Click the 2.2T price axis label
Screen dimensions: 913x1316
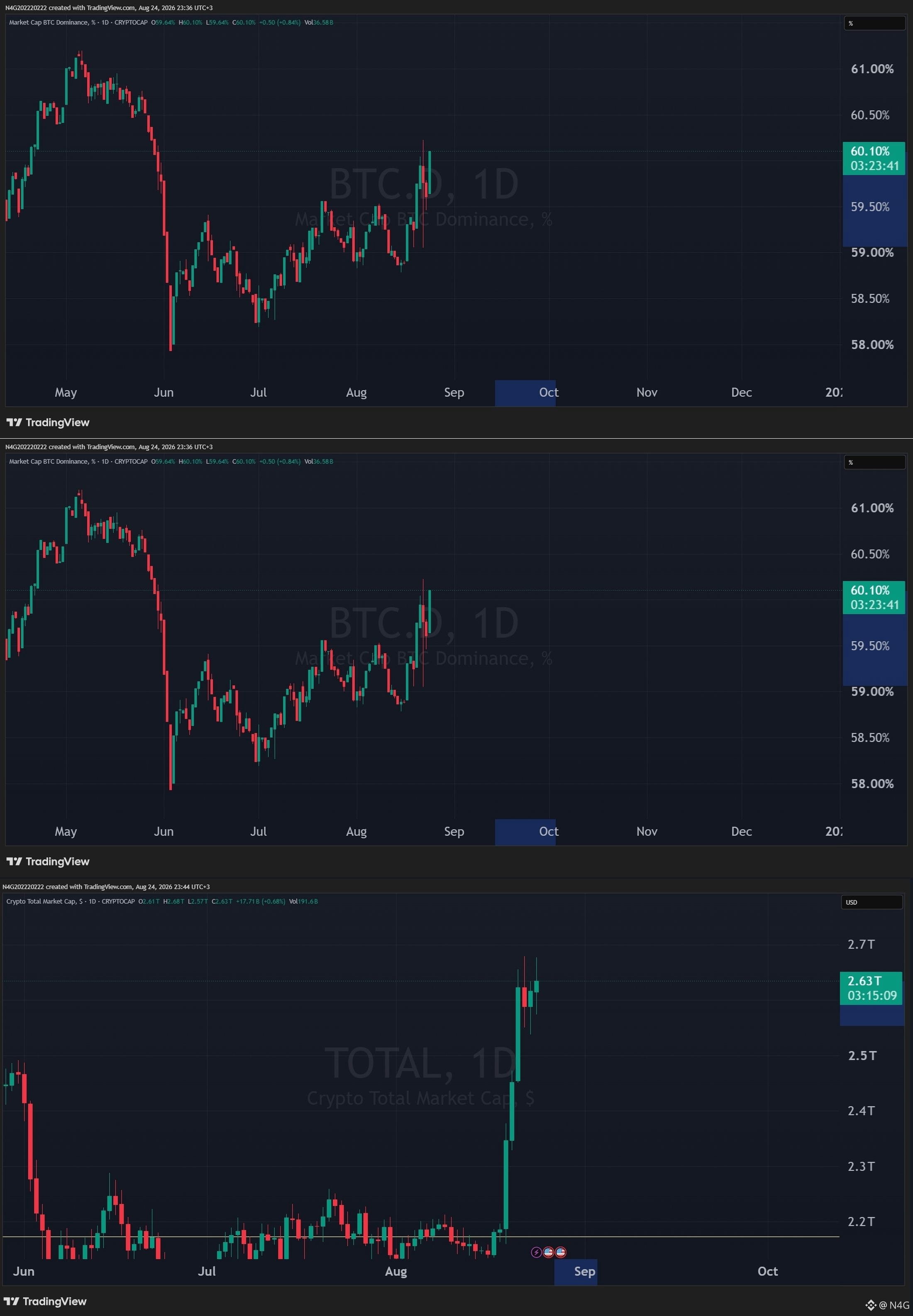coord(861,1222)
